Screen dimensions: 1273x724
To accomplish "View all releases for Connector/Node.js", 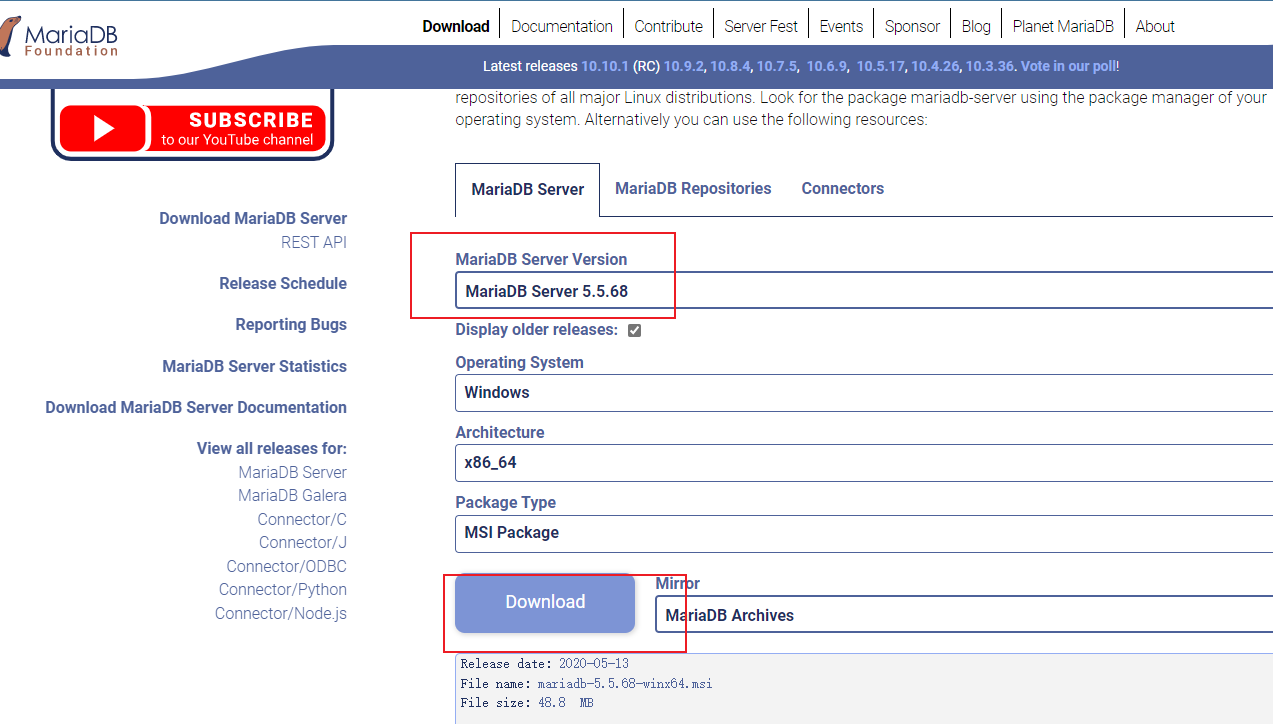I will tap(281, 613).
